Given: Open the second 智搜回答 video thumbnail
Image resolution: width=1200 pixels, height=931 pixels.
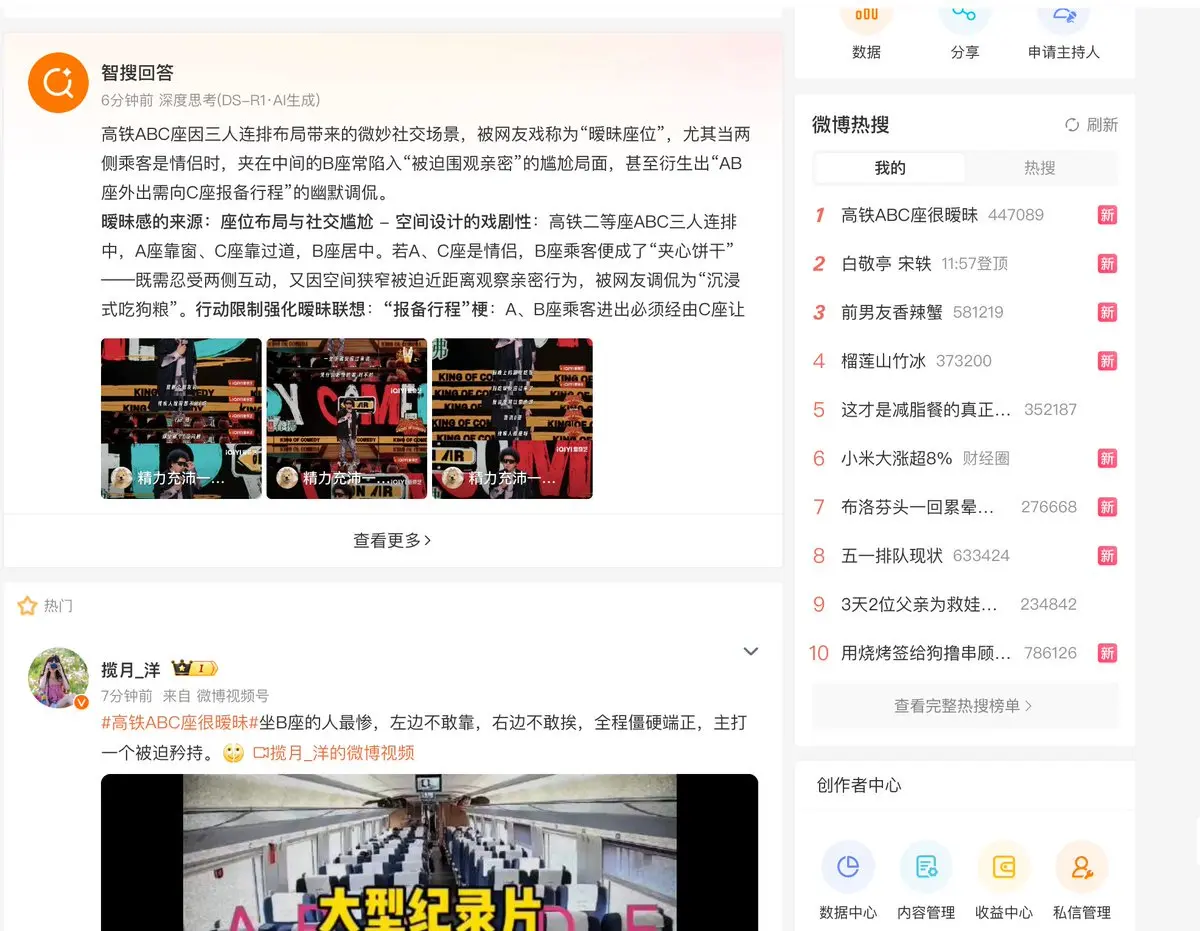Looking at the screenshot, I should coord(347,418).
